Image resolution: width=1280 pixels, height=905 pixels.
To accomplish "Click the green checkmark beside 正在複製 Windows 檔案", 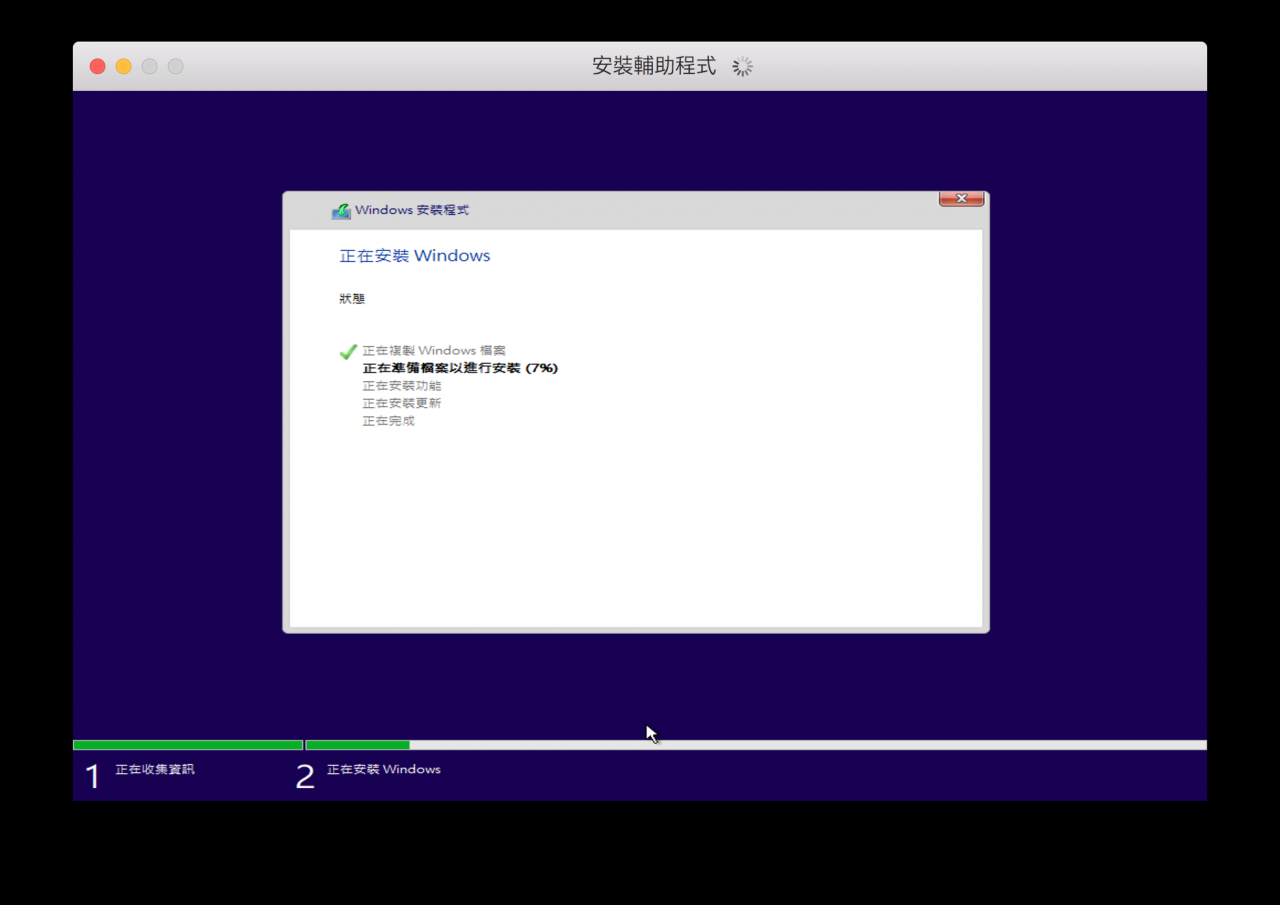I will (x=348, y=351).
